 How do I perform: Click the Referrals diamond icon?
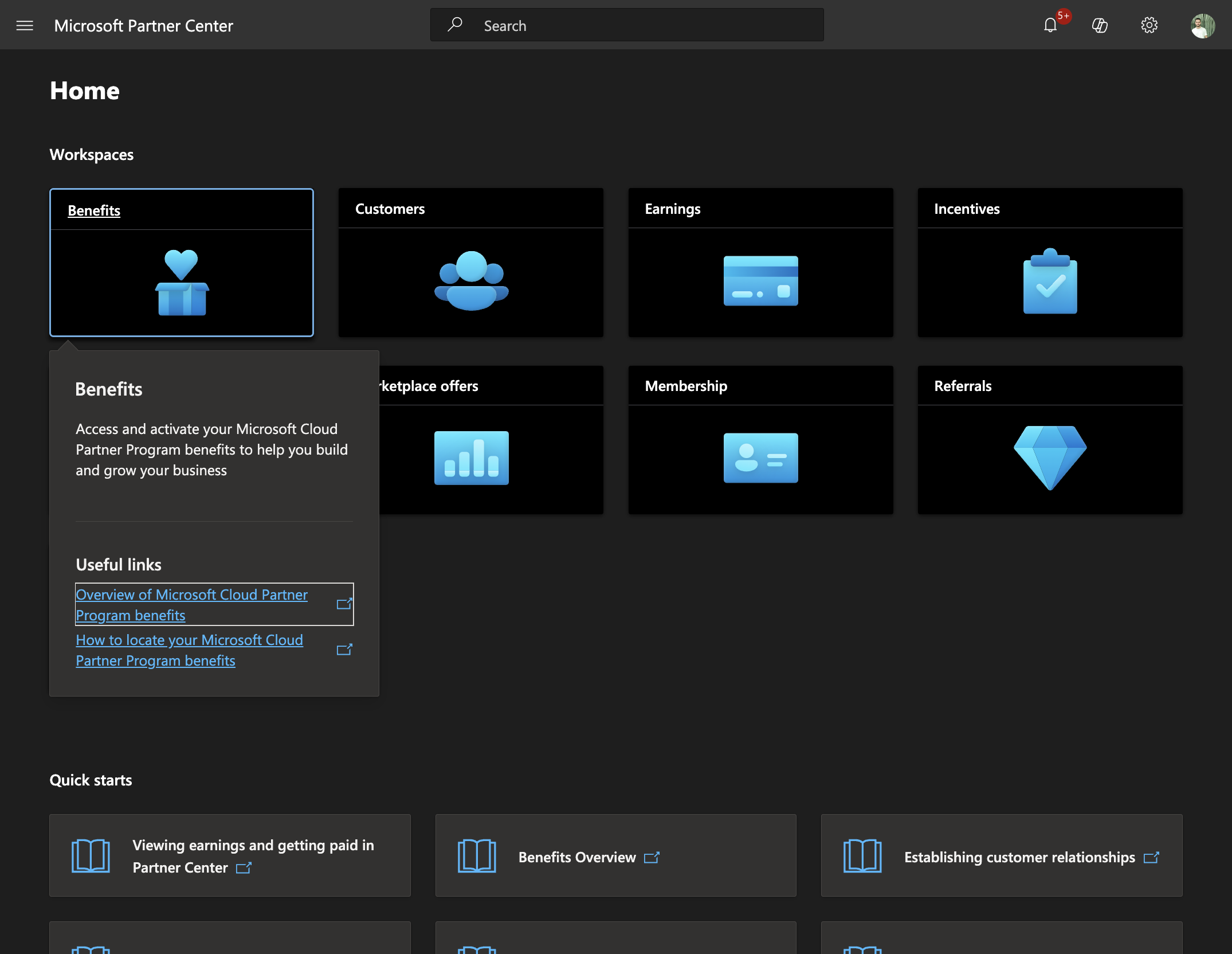point(1050,458)
